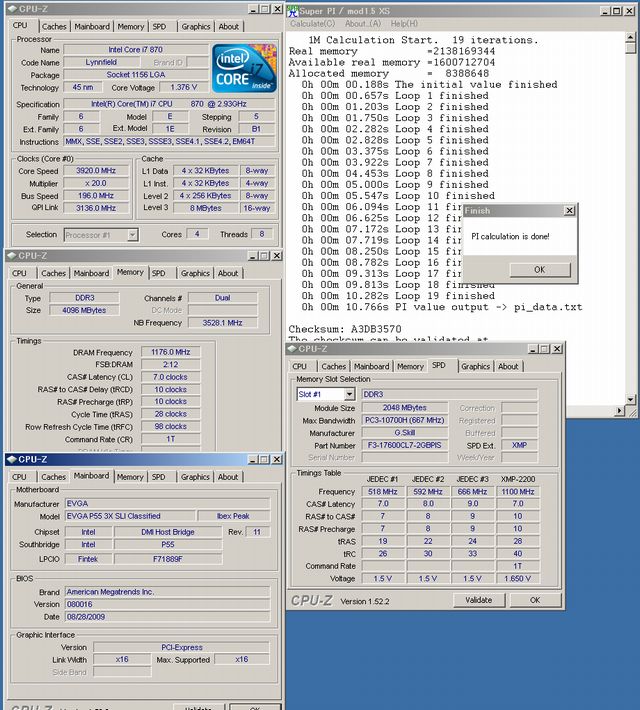Image resolution: width=640 pixels, height=710 pixels.
Task: Switch to Mainboard tab in top CPU-Z window
Action: pos(92,27)
